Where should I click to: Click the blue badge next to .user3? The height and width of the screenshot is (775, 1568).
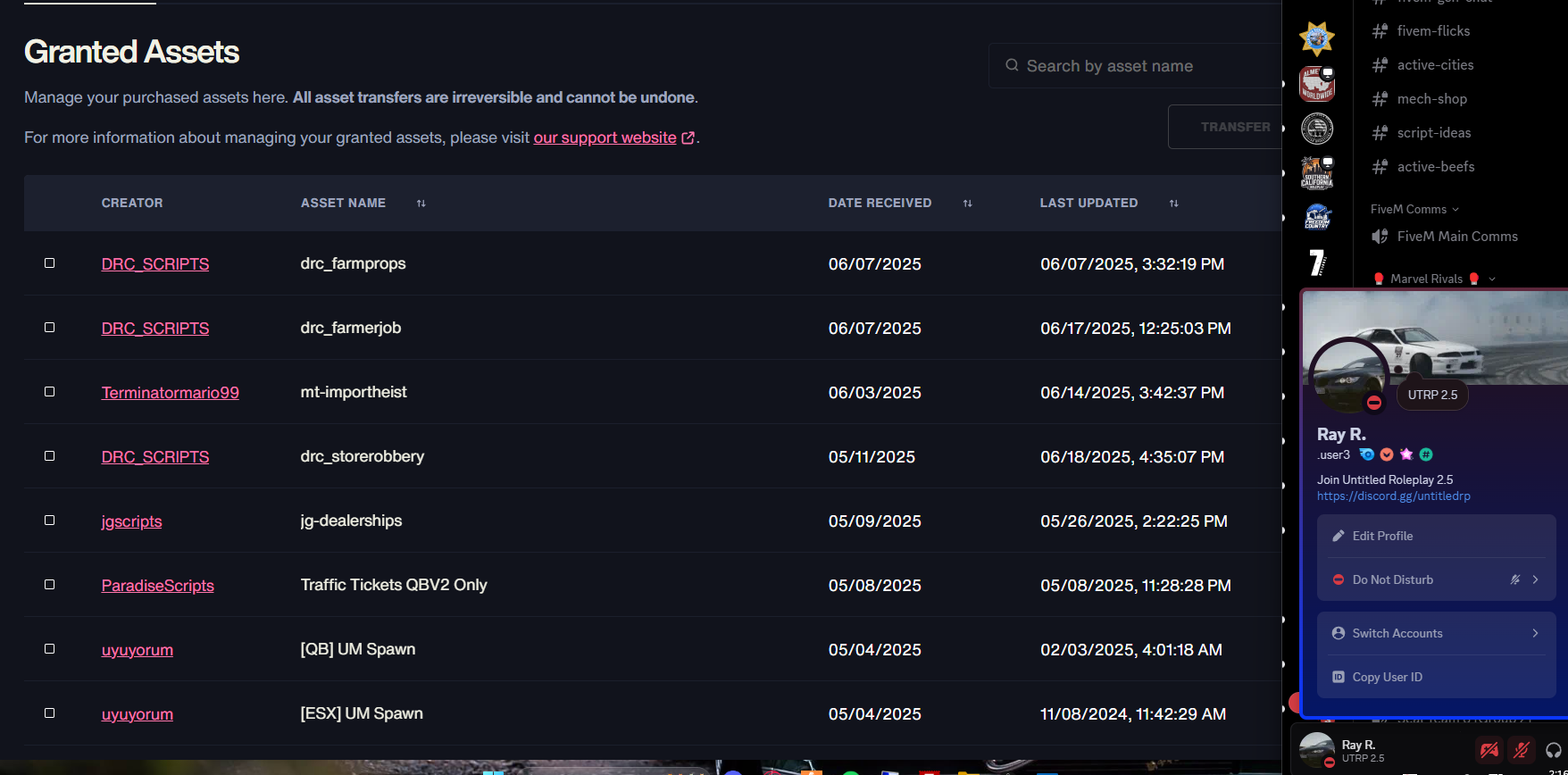1366,454
